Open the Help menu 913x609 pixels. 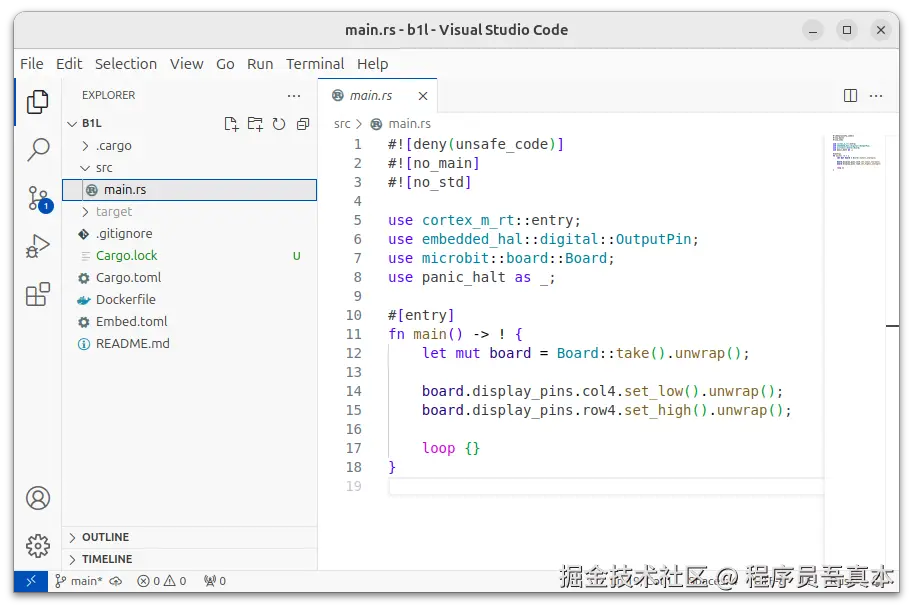373,63
